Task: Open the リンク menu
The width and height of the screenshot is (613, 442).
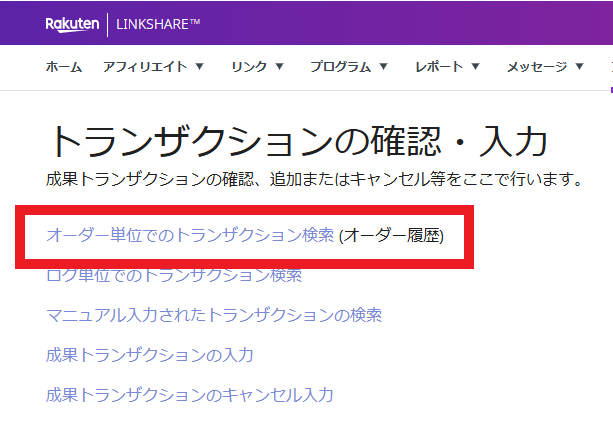Action: click(248, 67)
